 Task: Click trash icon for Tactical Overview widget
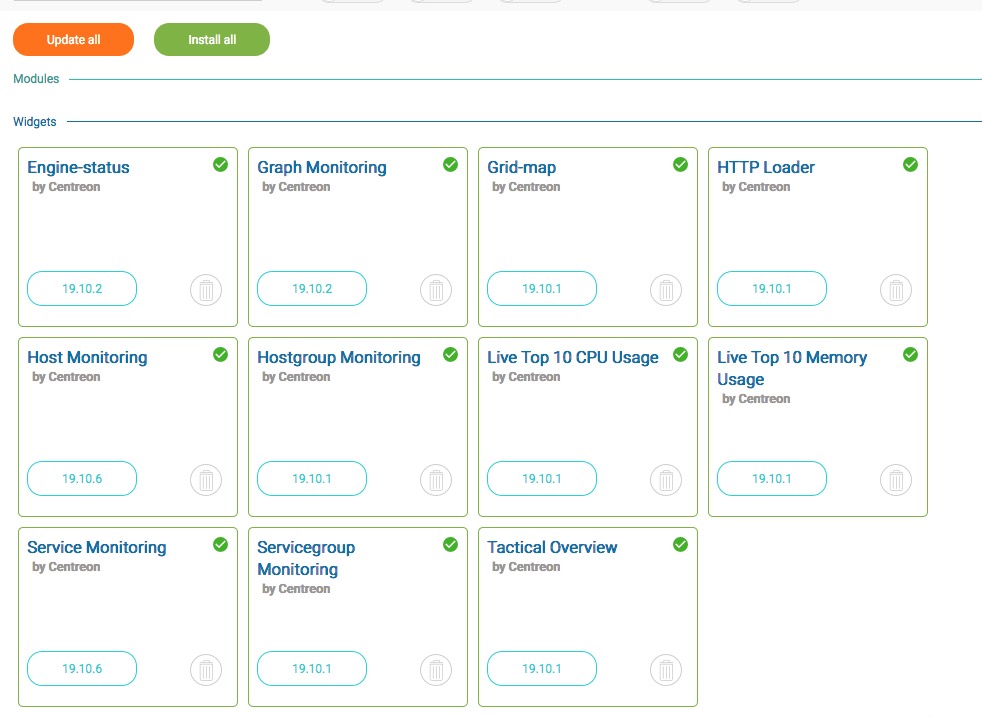tap(666, 670)
